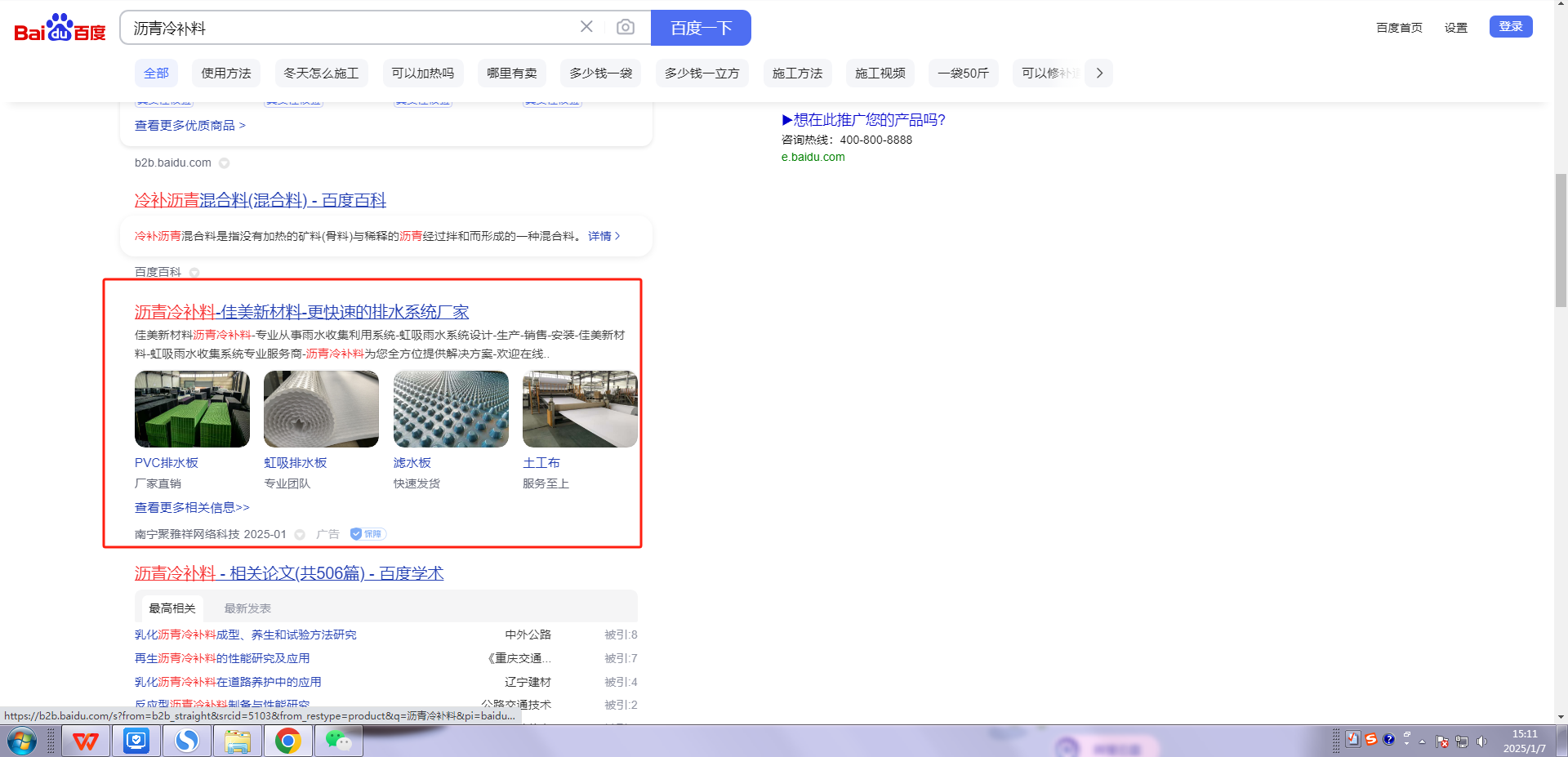Open Windows Explorer from the taskbar
1568x757 pixels.
pos(238,741)
